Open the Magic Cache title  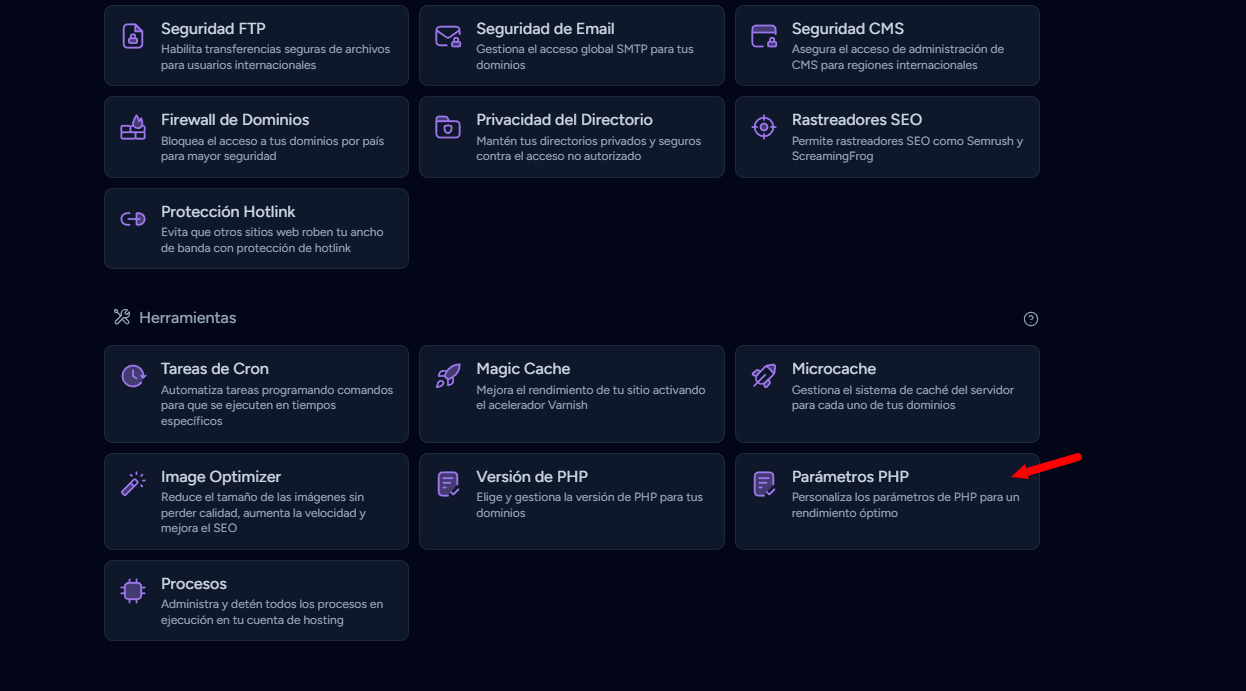click(523, 369)
